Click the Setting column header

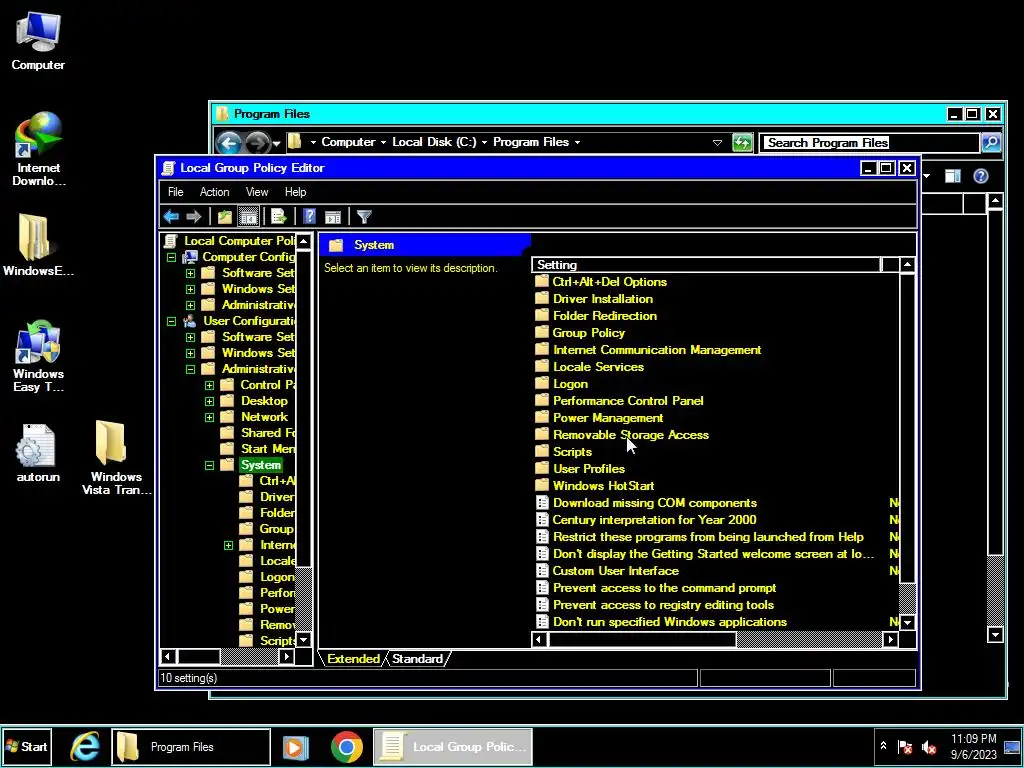pyautogui.click(x=706, y=264)
